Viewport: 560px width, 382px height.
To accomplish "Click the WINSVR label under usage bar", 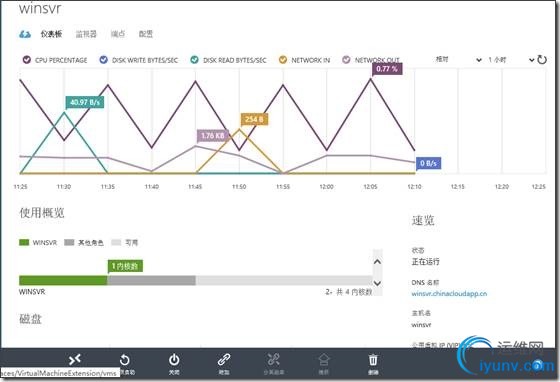I will point(32,292).
